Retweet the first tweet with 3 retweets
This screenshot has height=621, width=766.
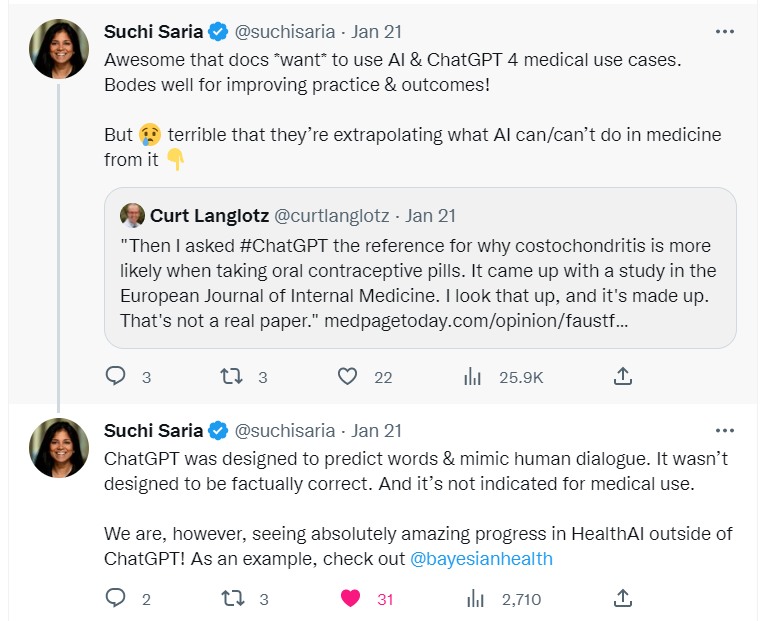pyautogui.click(x=231, y=377)
